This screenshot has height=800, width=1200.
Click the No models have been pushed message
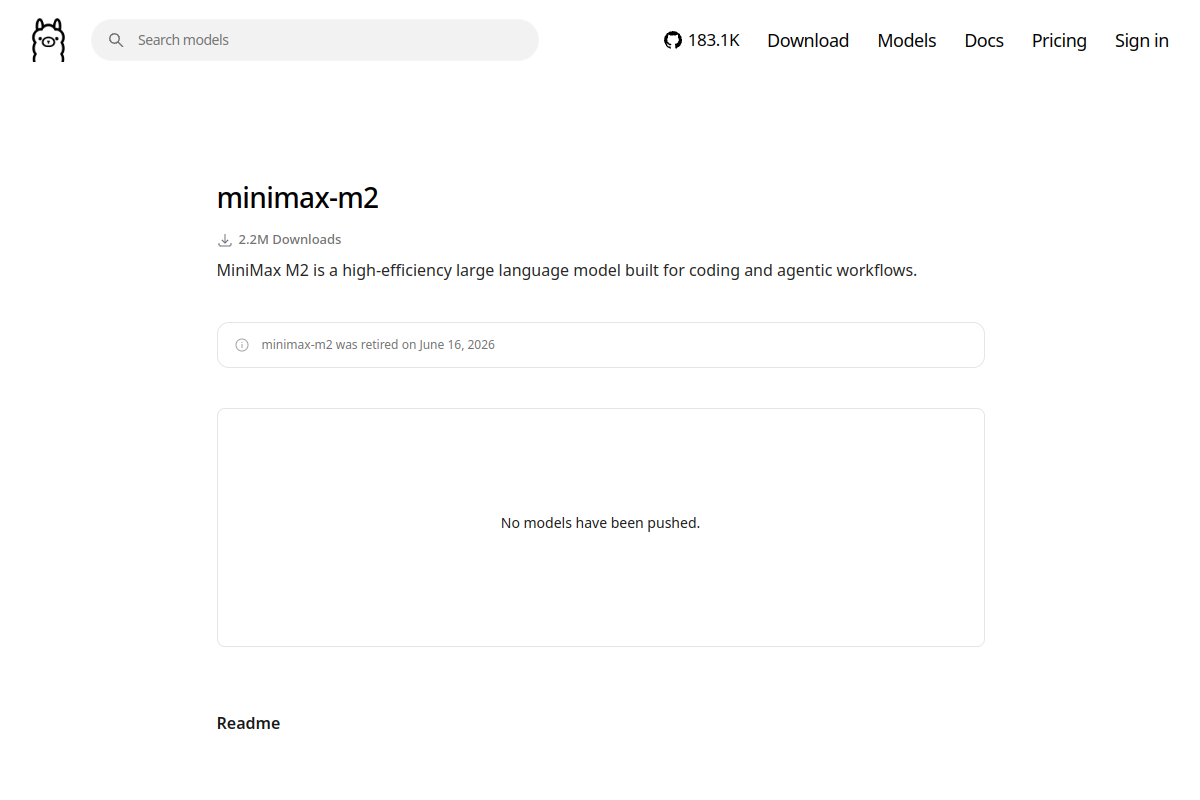(600, 523)
